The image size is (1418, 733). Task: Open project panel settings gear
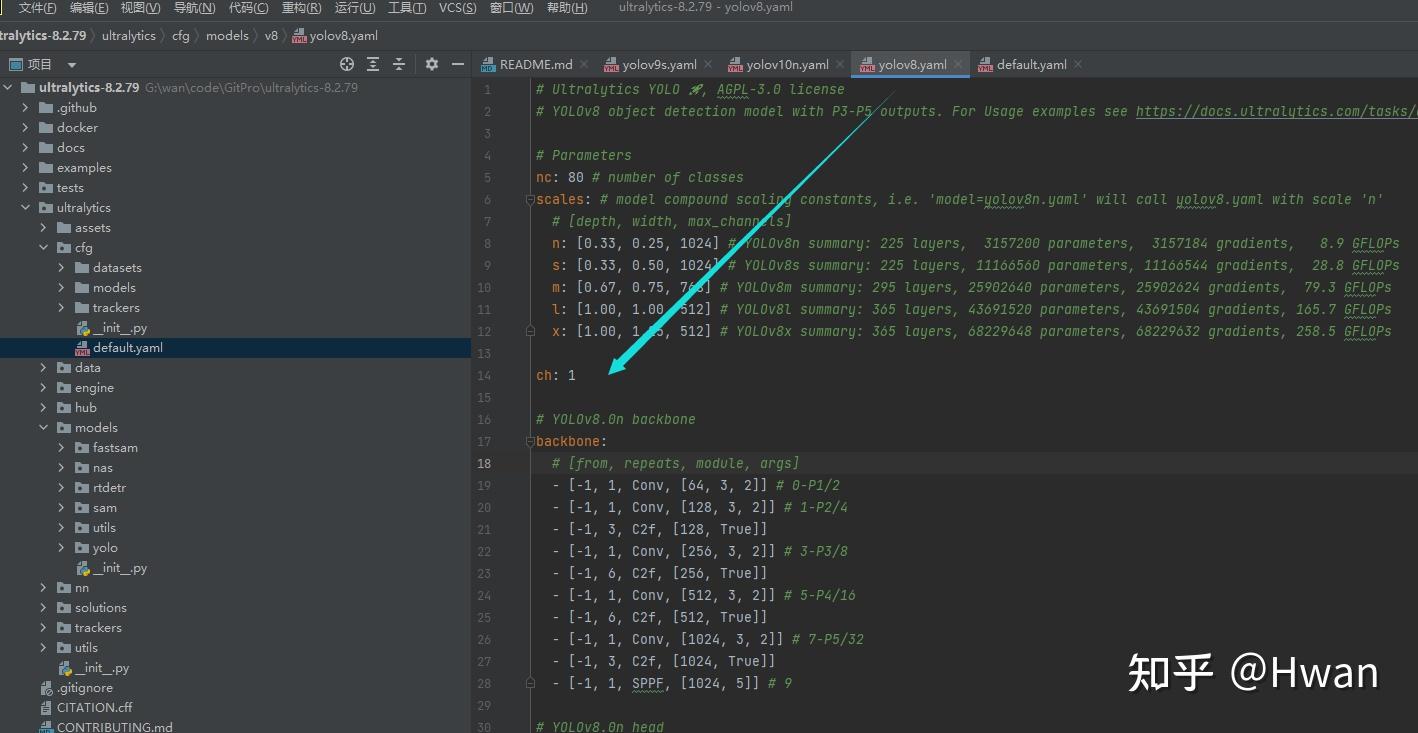pyautogui.click(x=432, y=64)
